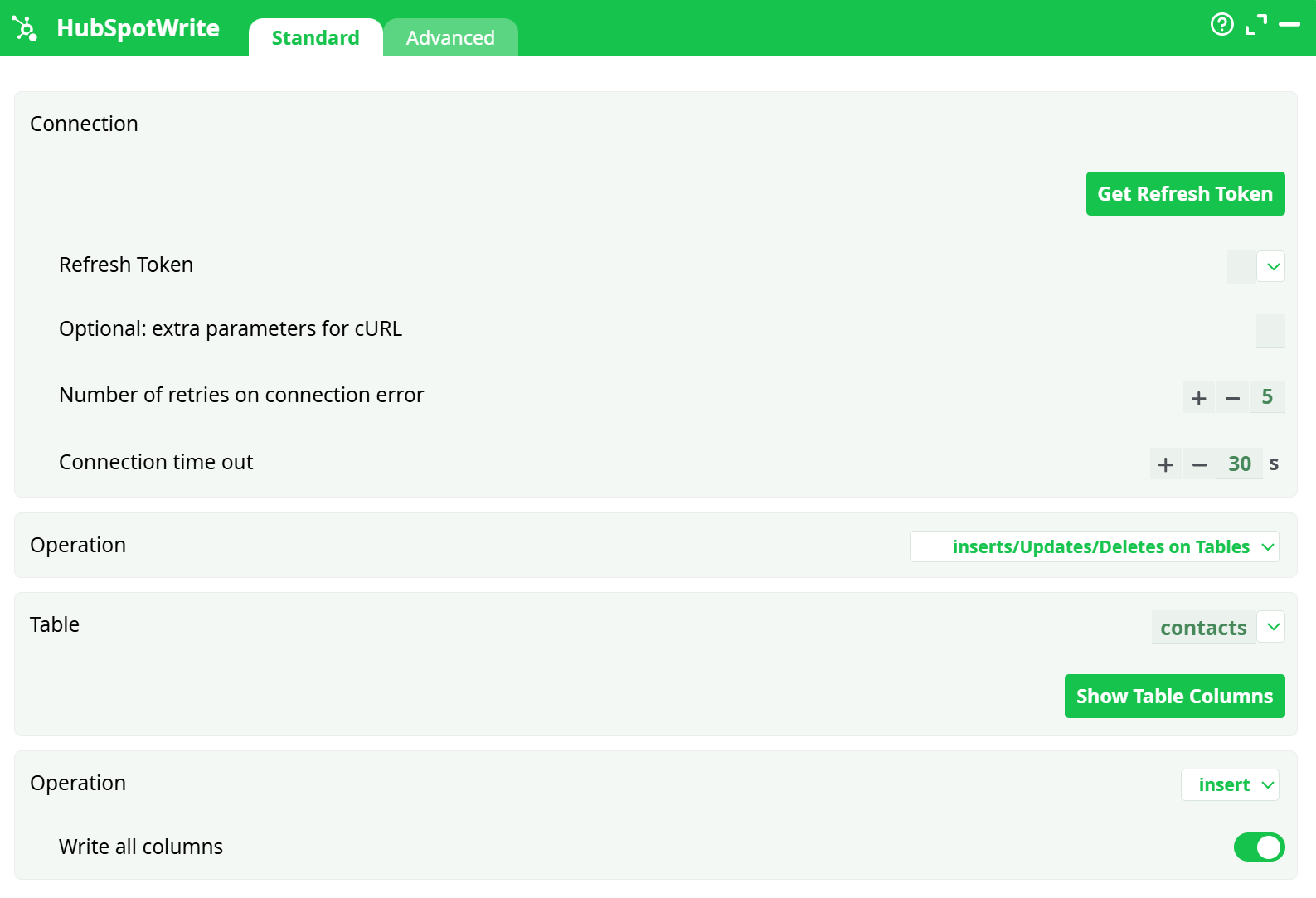Click the 'Optional: extra parameters for cURL' label
This screenshot has width=1316, height=898.
[231, 328]
